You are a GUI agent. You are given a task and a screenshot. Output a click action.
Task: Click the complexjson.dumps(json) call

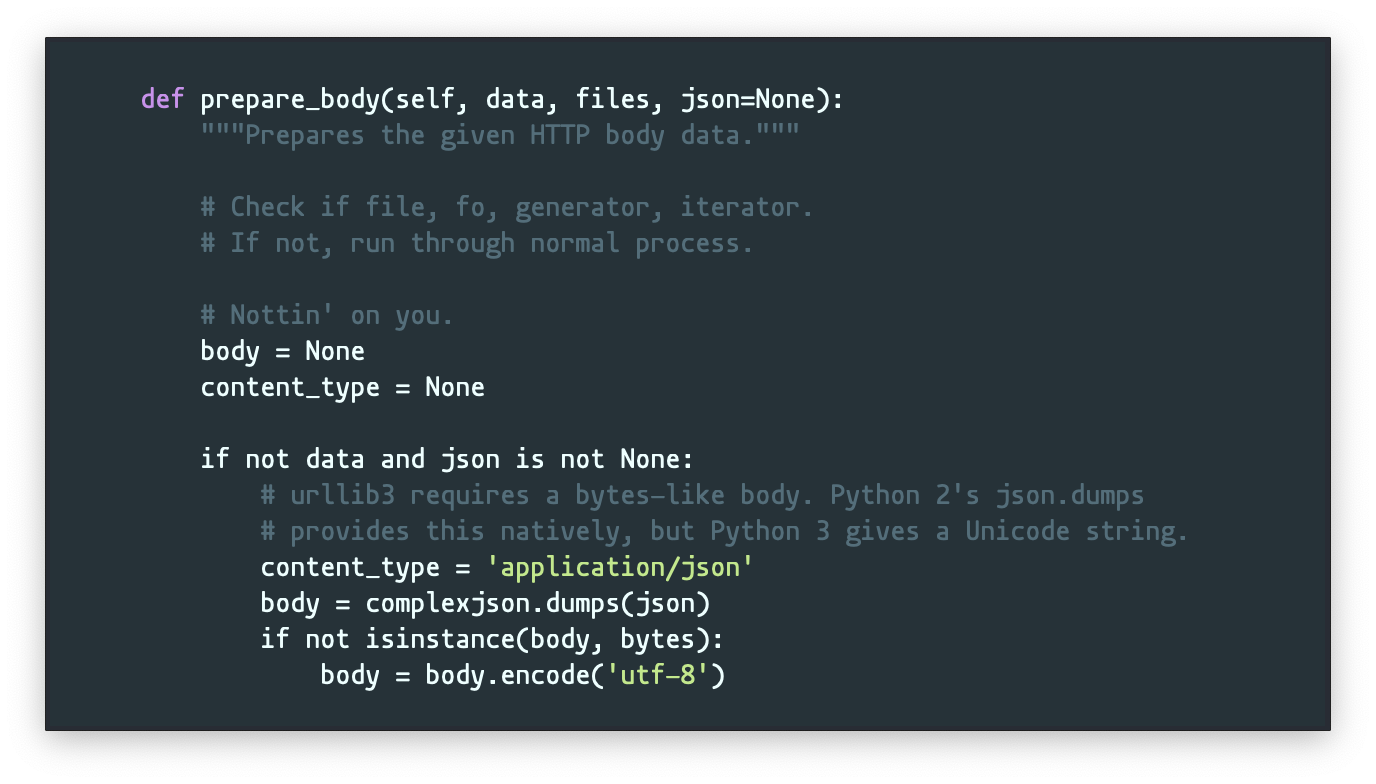537,603
